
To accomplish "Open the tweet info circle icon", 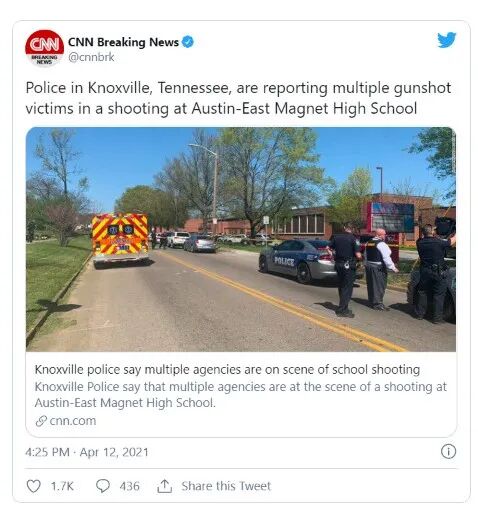I will point(448,451).
